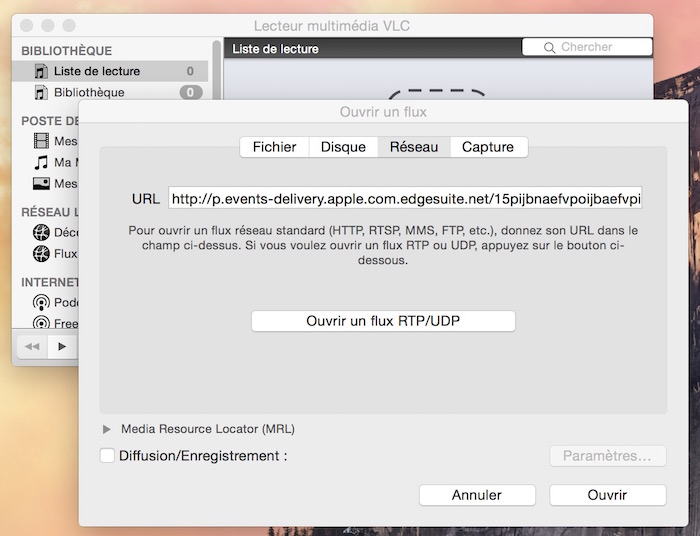Viewport: 700px width, 536px height.
Task: Select the Réseau tab
Action: (x=414, y=147)
